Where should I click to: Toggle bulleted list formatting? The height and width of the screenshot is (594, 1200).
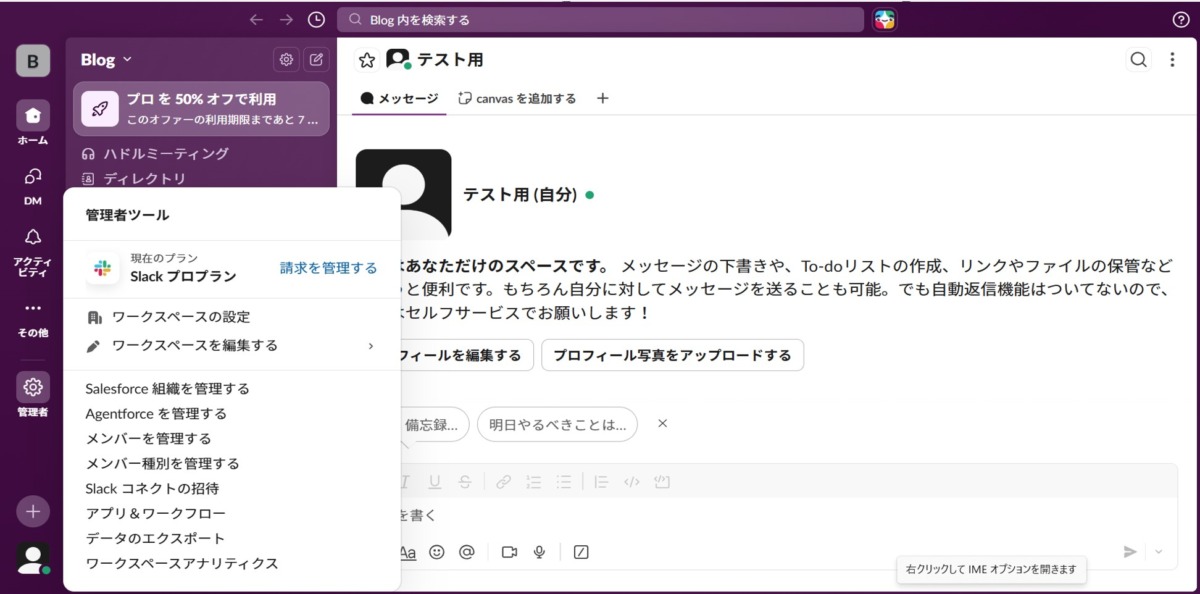click(x=564, y=481)
